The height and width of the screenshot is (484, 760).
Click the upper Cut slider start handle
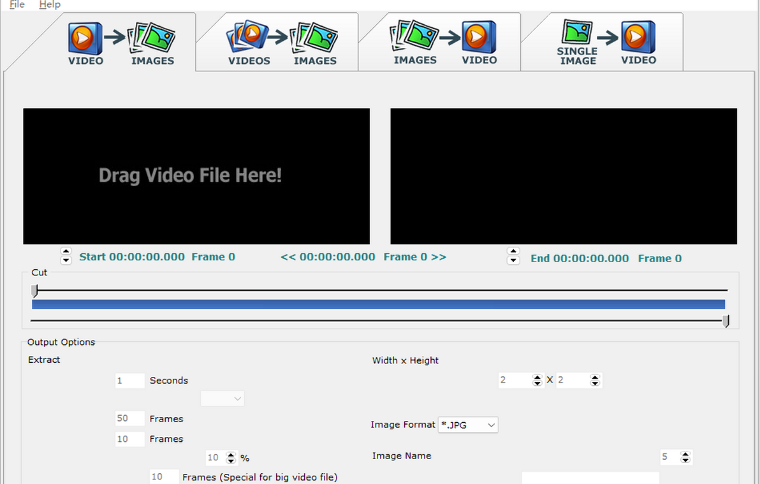(x=34, y=291)
